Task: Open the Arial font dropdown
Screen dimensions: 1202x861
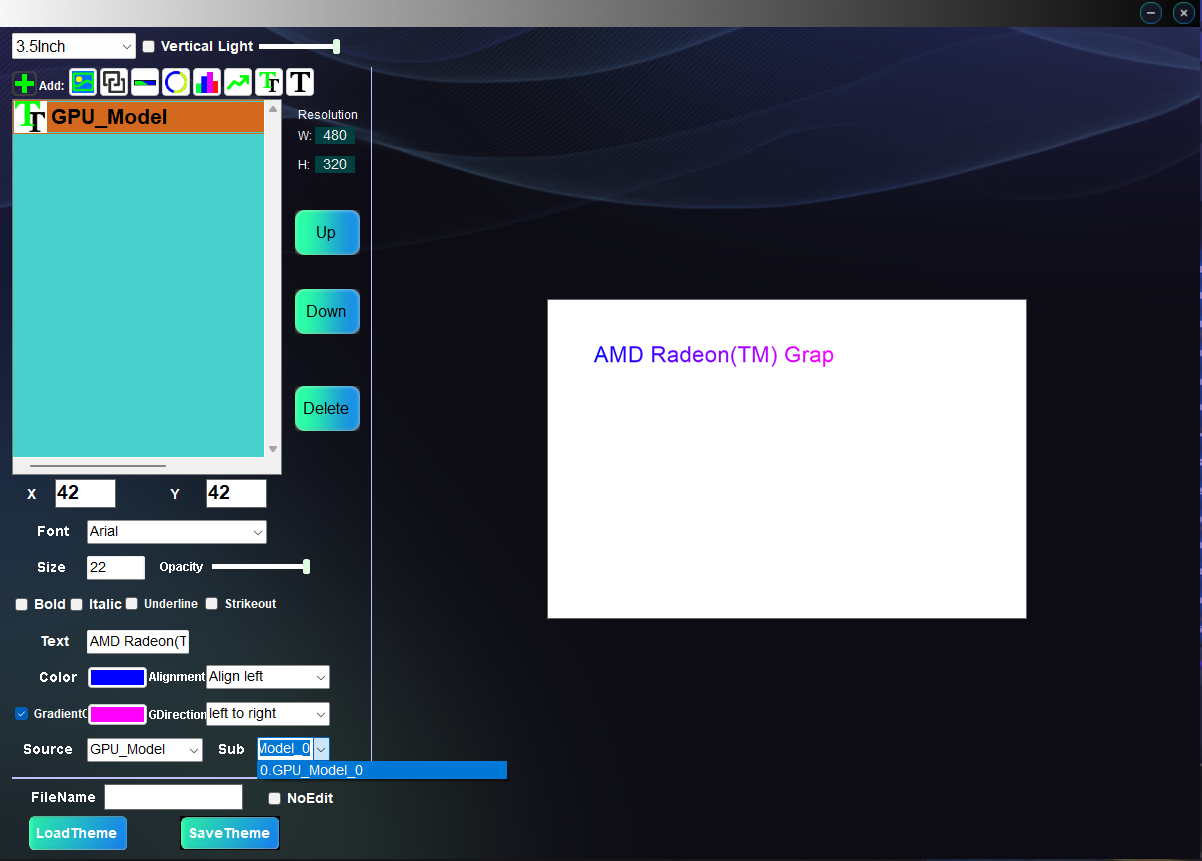Action: pyautogui.click(x=176, y=532)
